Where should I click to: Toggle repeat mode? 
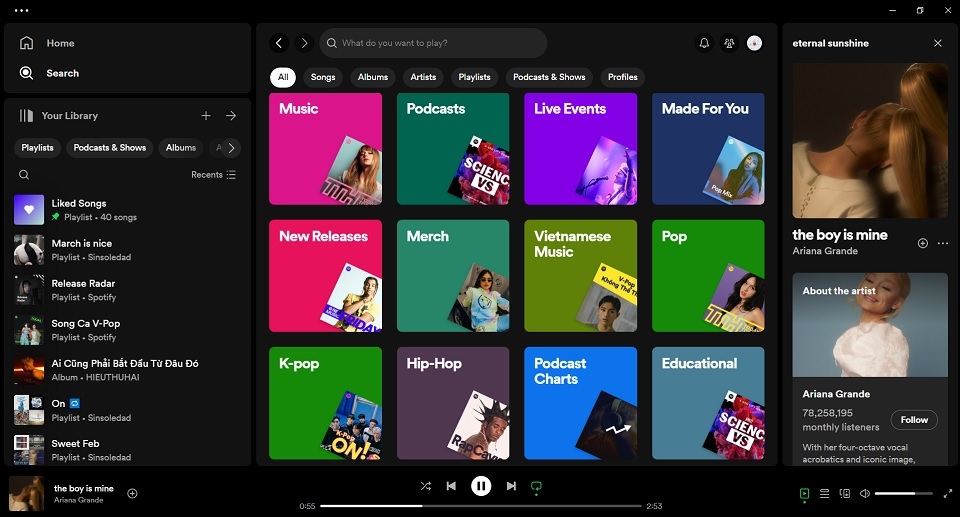536,486
